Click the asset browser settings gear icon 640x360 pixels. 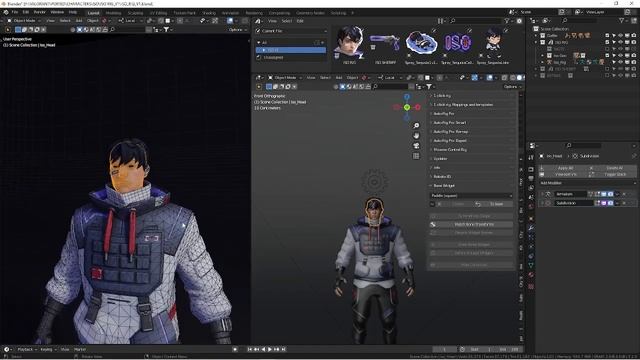click(519, 21)
